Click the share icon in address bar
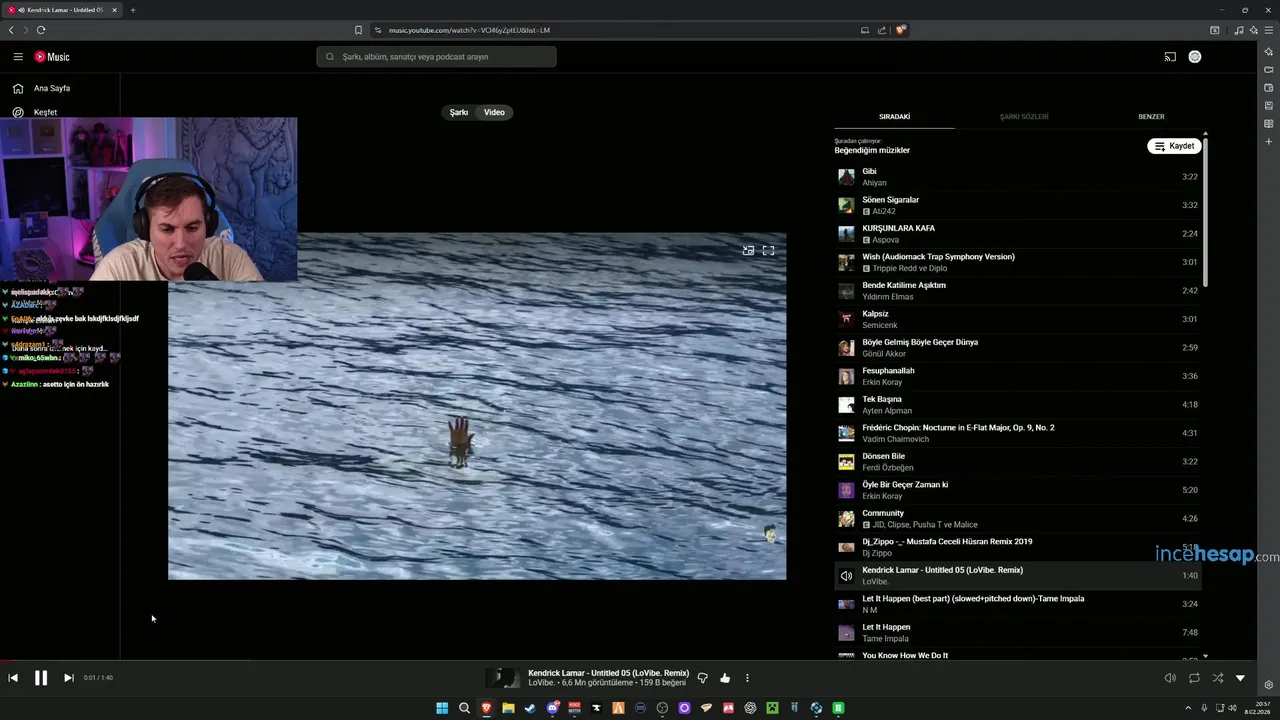This screenshot has height=720, width=1280. (x=882, y=30)
